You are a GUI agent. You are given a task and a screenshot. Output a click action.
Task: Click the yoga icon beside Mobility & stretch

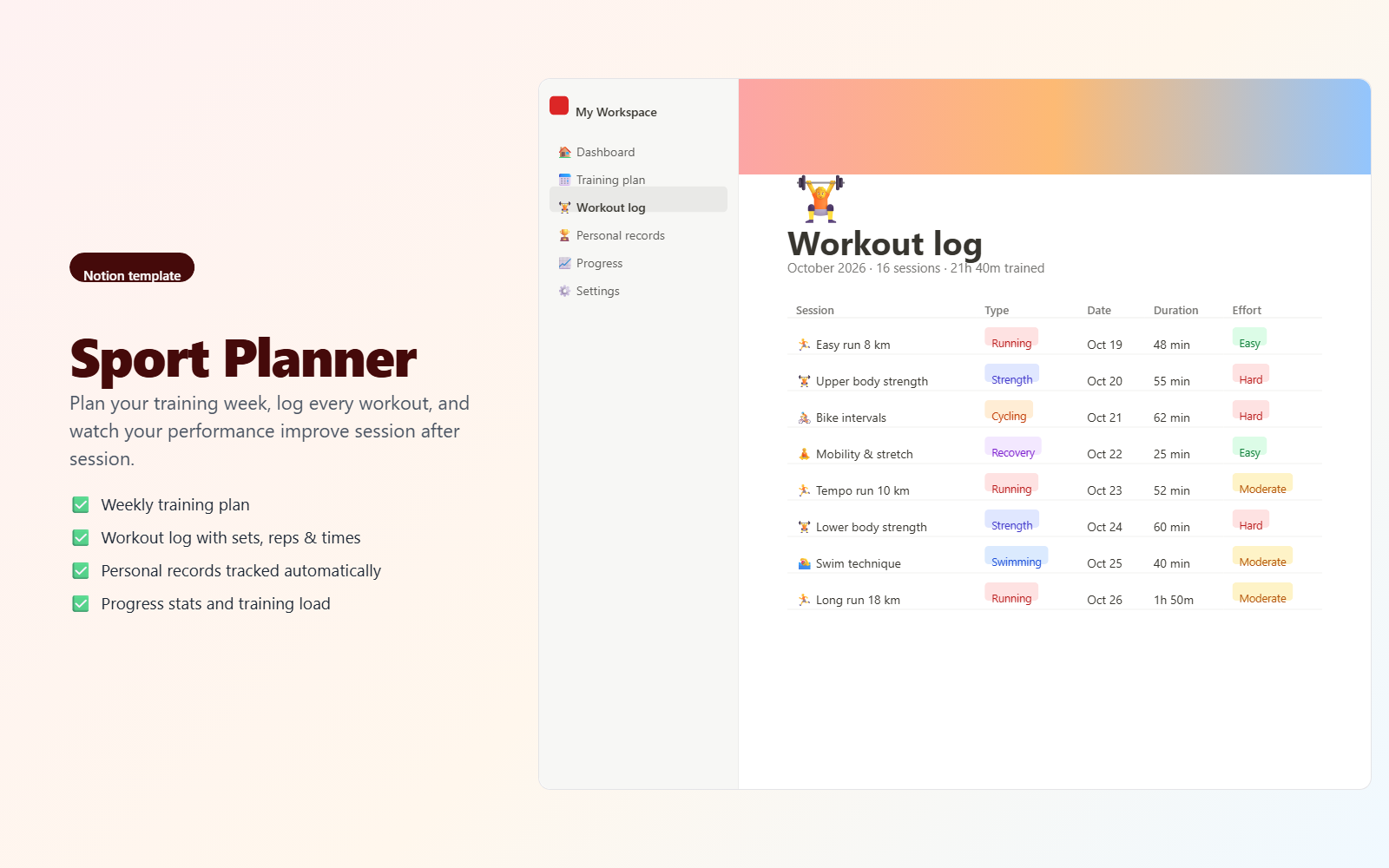[x=804, y=454]
